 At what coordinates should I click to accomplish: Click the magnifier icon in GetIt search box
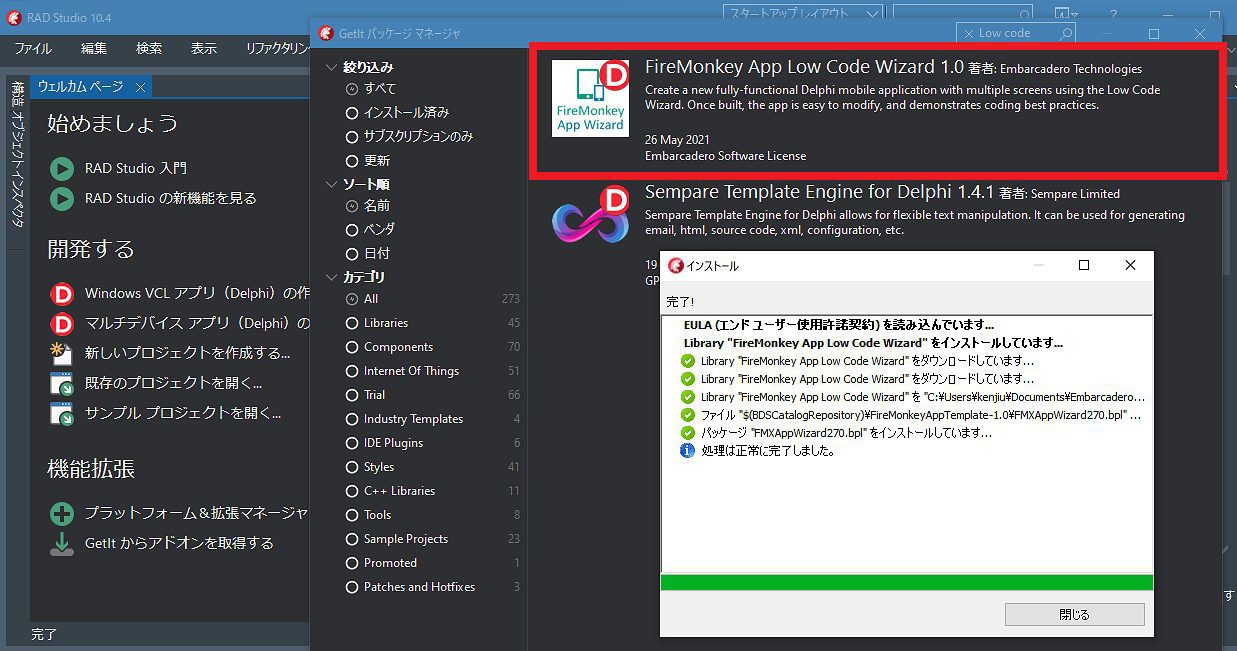point(1065,33)
